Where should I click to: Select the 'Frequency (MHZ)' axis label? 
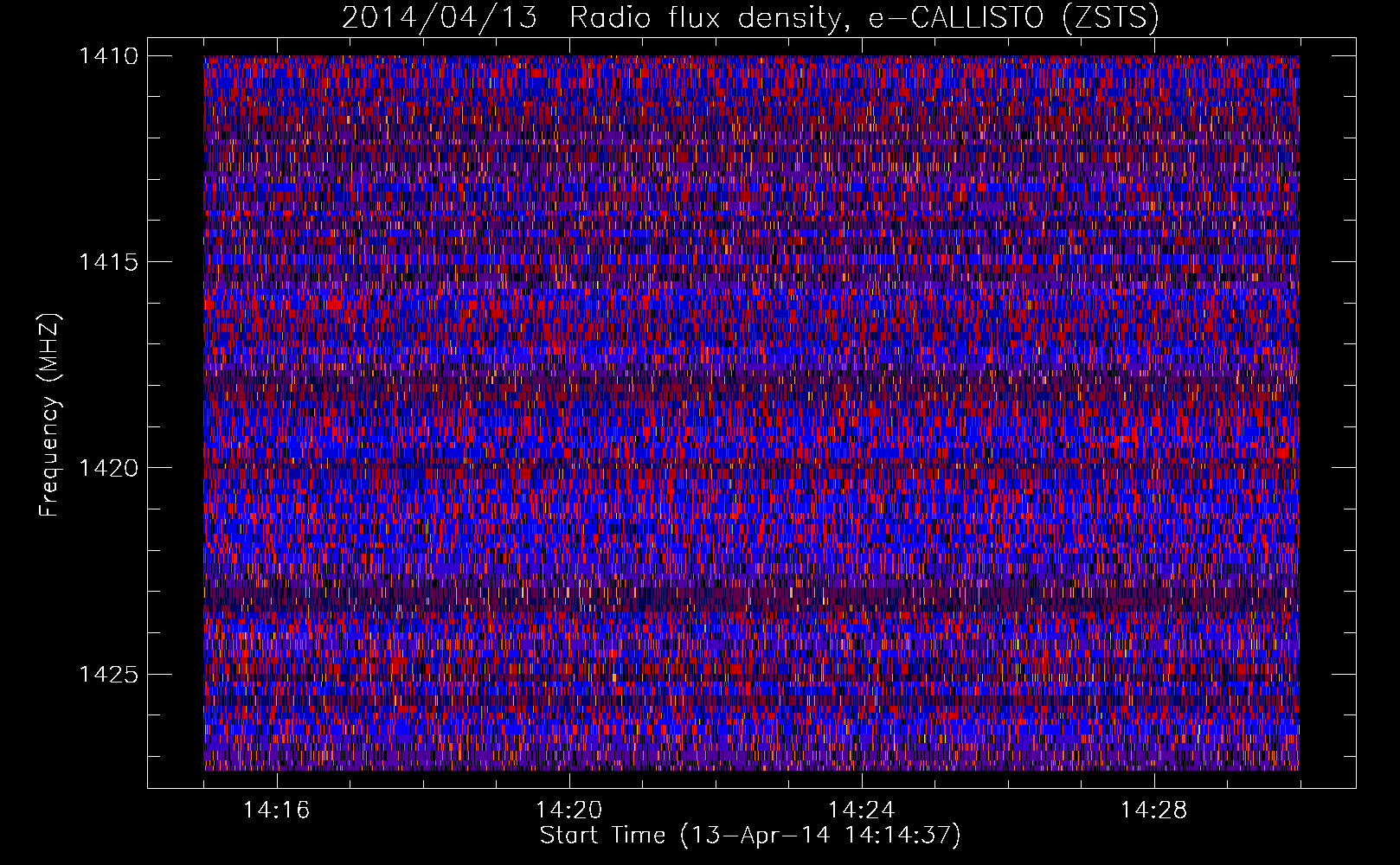click(49, 415)
